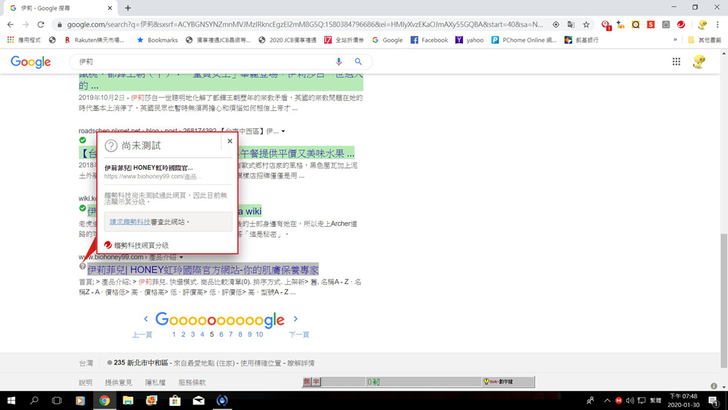Click the Google logo
Screen dimensions: 728x410
click(31, 61)
